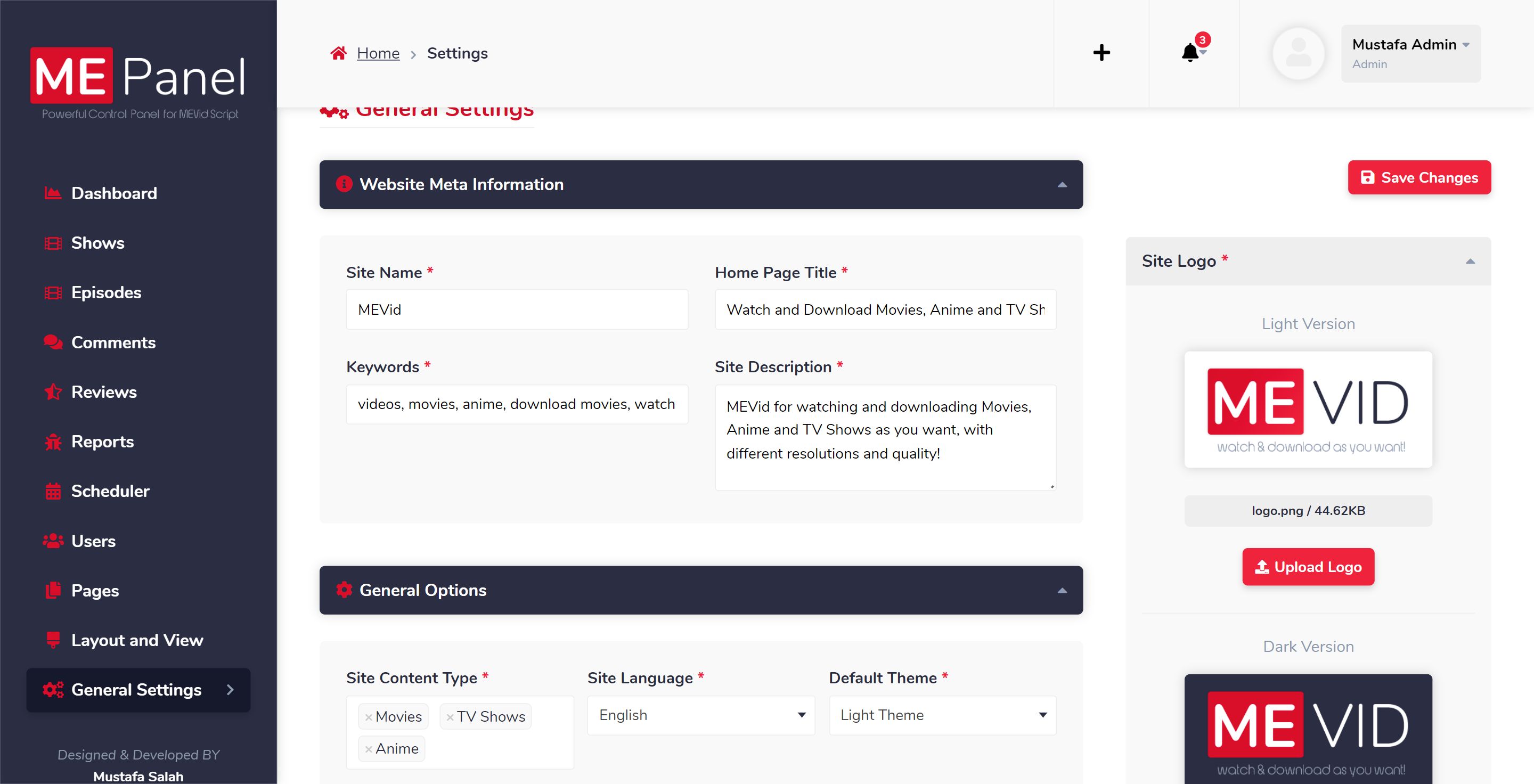Click the plus add-new icon in header
The height and width of the screenshot is (784, 1534).
pyautogui.click(x=1101, y=52)
